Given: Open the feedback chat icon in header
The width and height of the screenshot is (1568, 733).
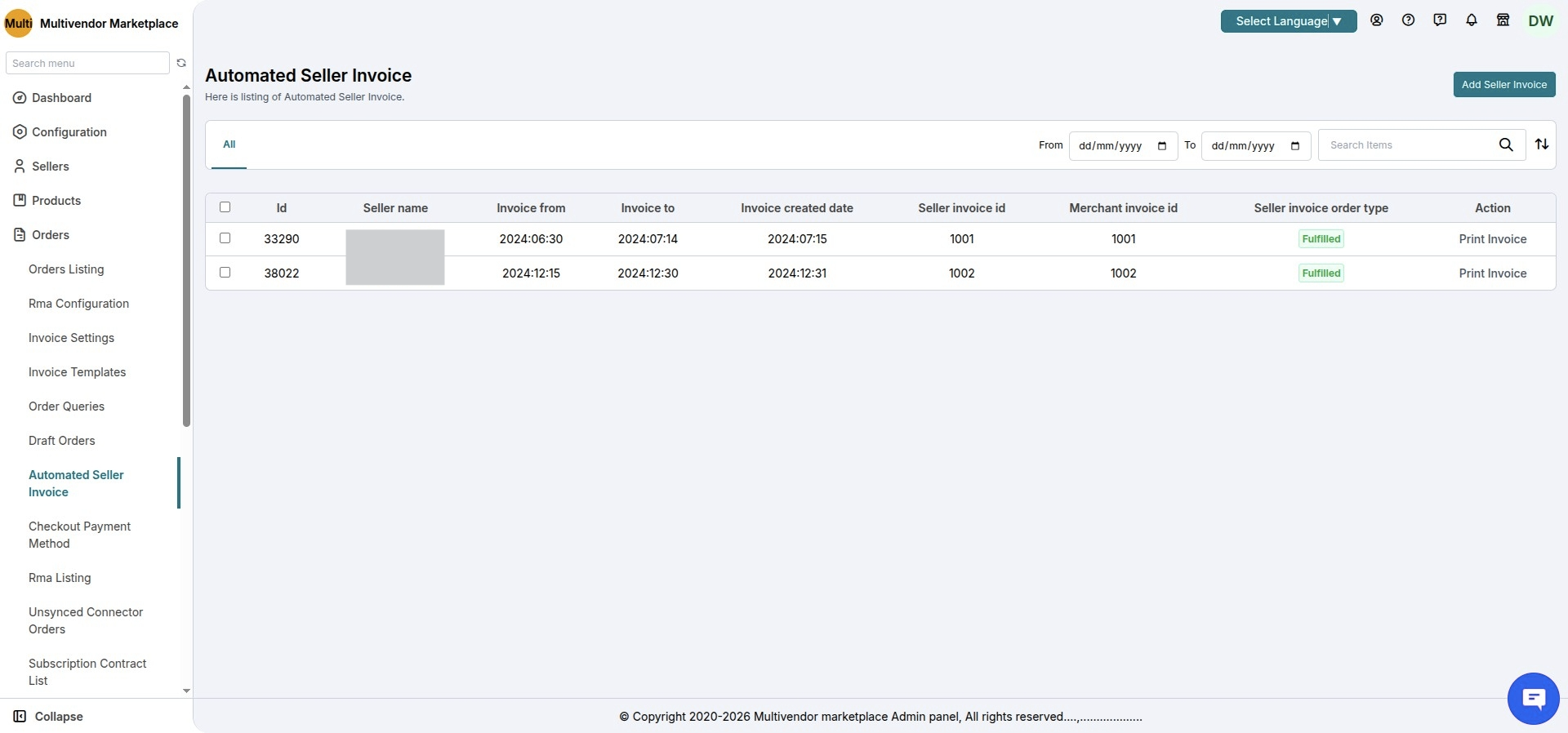Looking at the screenshot, I should coord(1440,20).
